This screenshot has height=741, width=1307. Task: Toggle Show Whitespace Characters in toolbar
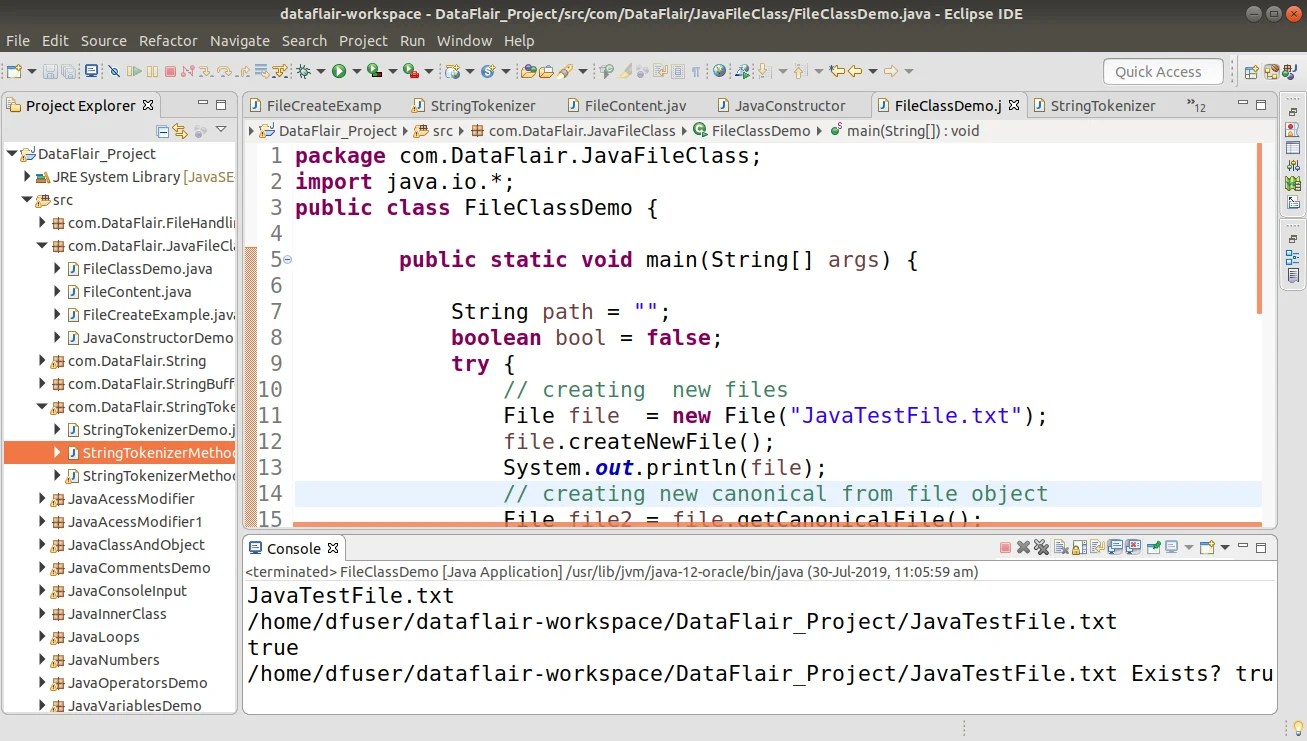pos(696,71)
